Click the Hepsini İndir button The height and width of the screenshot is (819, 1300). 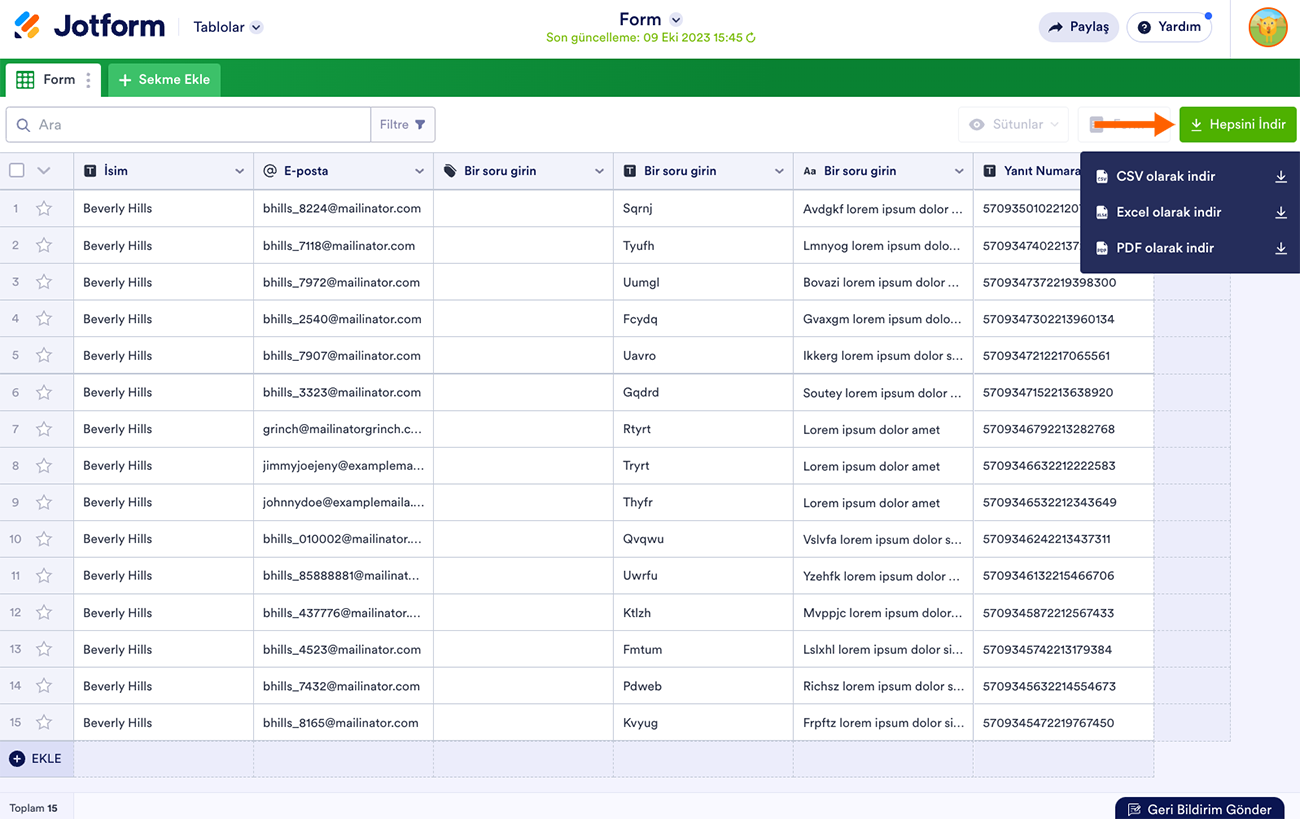(x=1237, y=124)
